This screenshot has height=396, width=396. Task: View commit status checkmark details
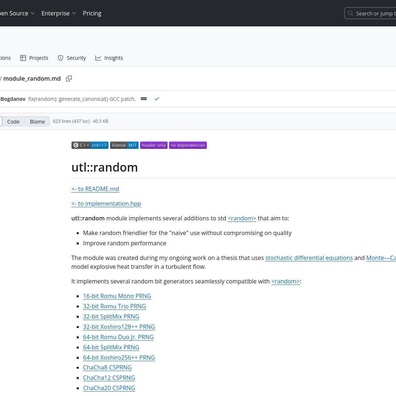pyautogui.click(x=157, y=99)
